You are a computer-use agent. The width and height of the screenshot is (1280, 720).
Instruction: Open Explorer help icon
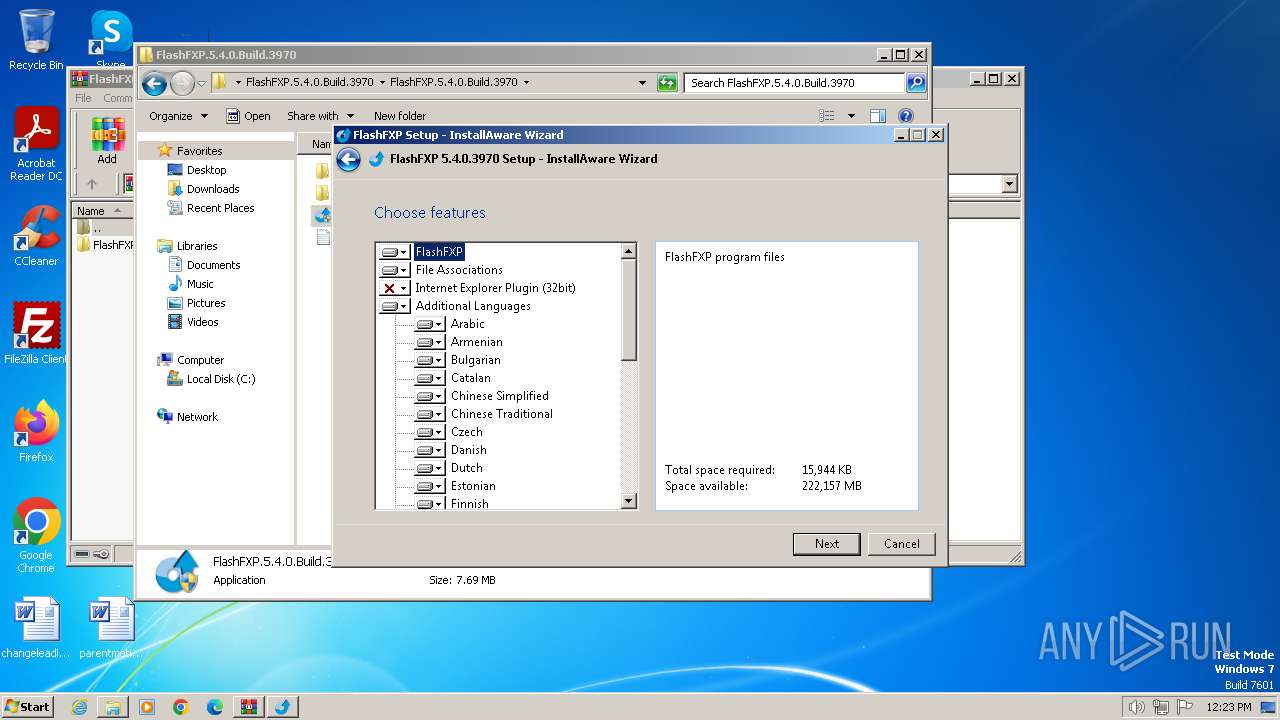905,116
